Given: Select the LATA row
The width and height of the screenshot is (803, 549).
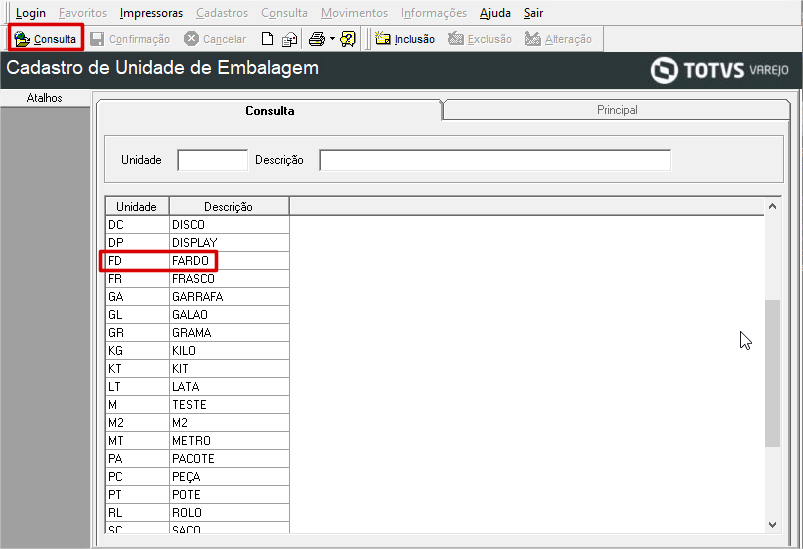Looking at the screenshot, I should [x=197, y=387].
